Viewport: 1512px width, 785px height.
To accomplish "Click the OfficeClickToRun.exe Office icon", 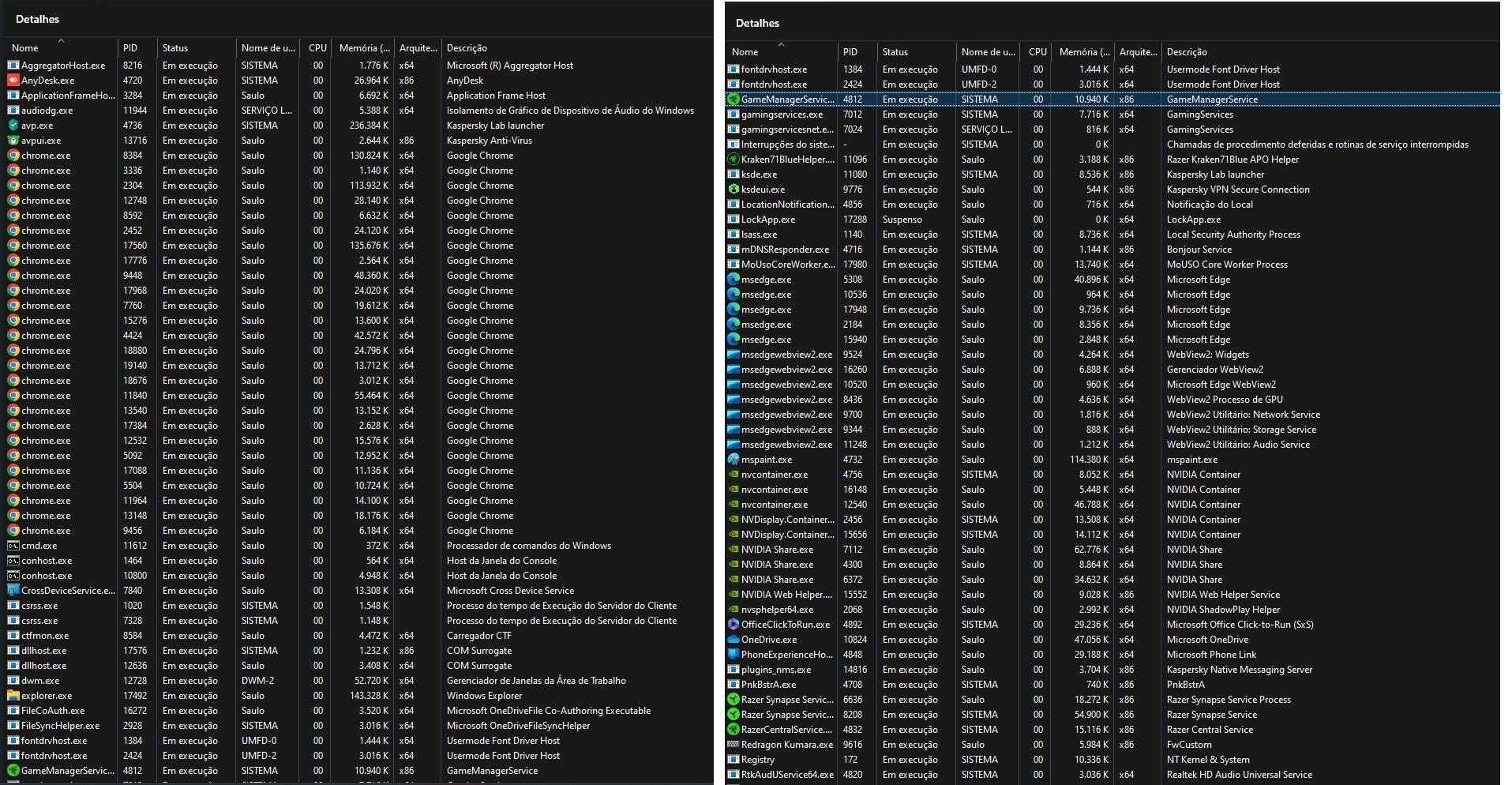I will coord(733,625).
